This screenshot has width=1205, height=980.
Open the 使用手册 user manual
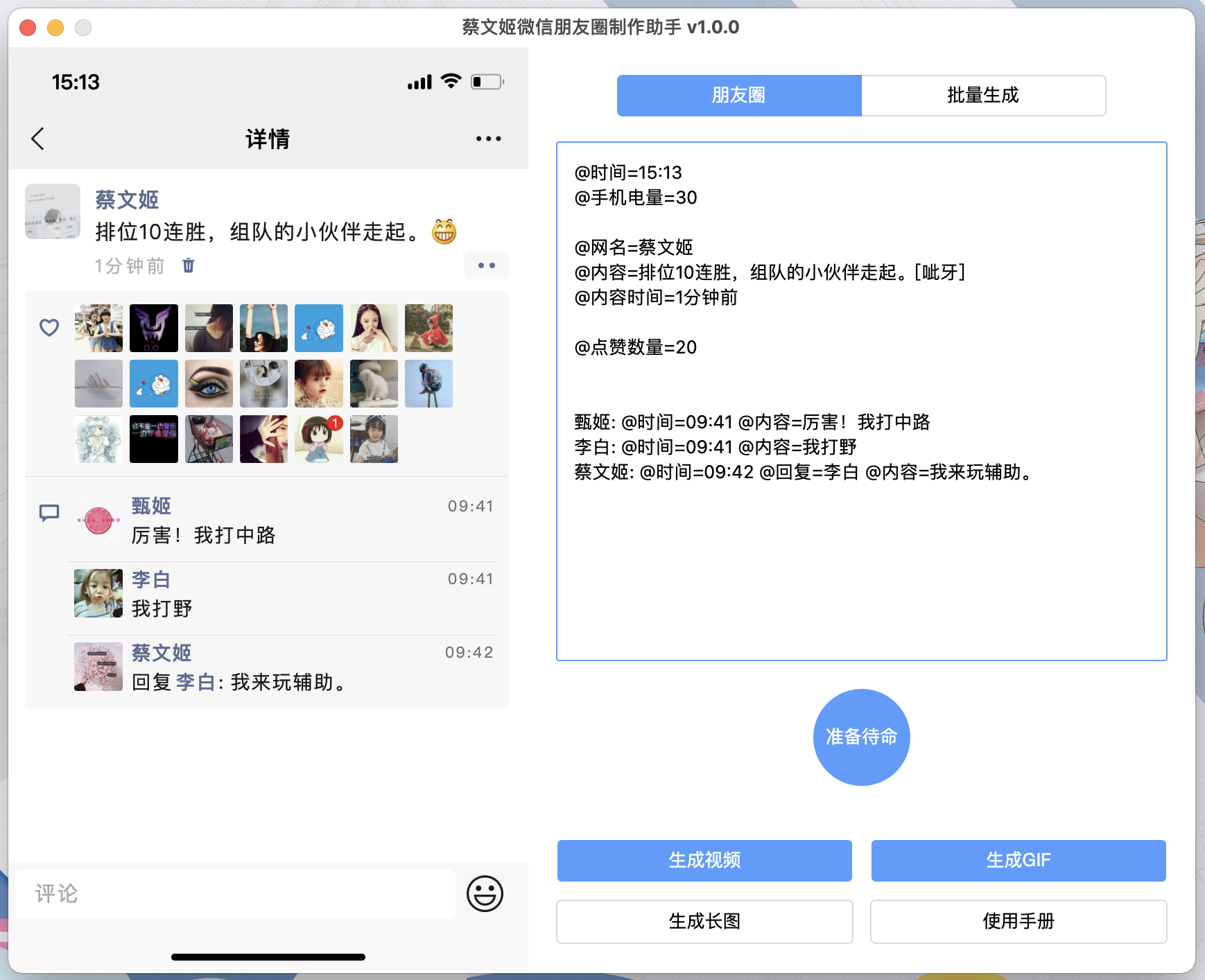click(1018, 921)
